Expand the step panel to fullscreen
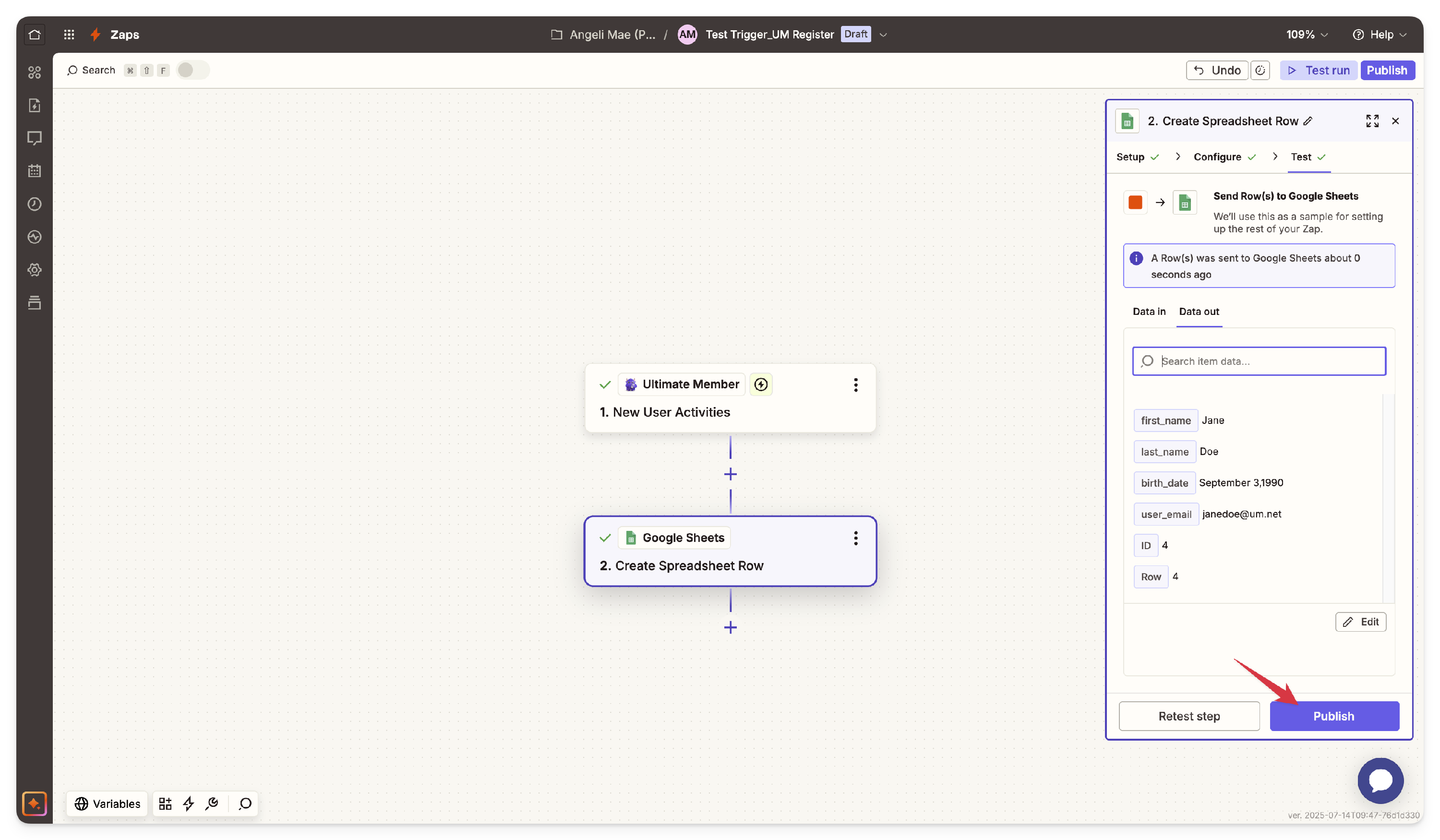Image resolution: width=1440 pixels, height=840 pixels. (1372, 120)
